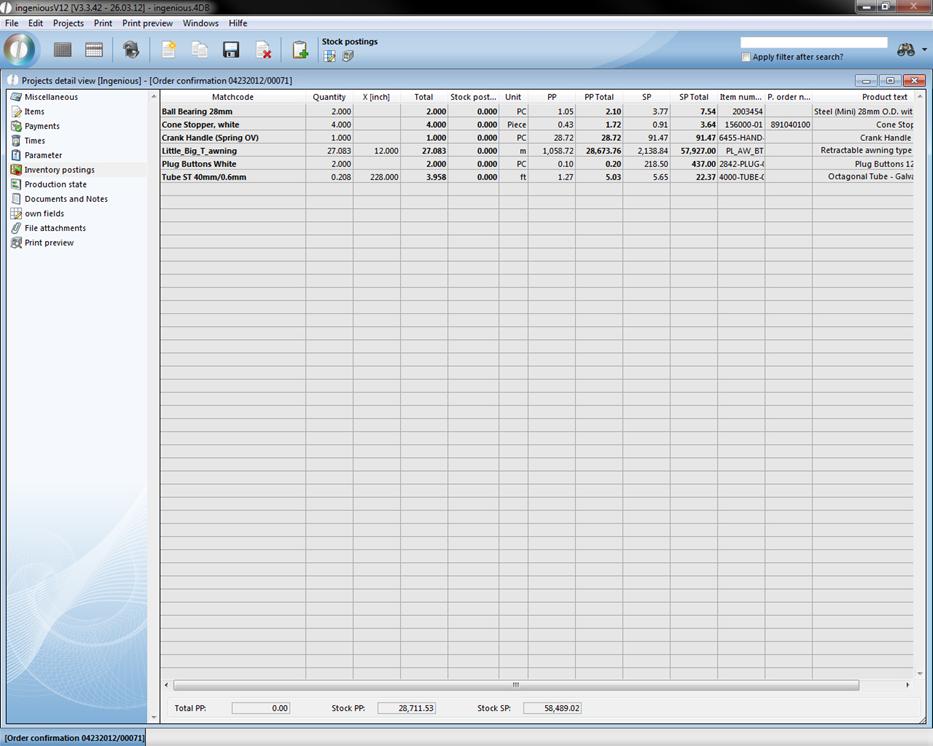Click the horizontal scrollbar of the table
933x746 pixels.
pyautogui.click(x=515, y=685)
